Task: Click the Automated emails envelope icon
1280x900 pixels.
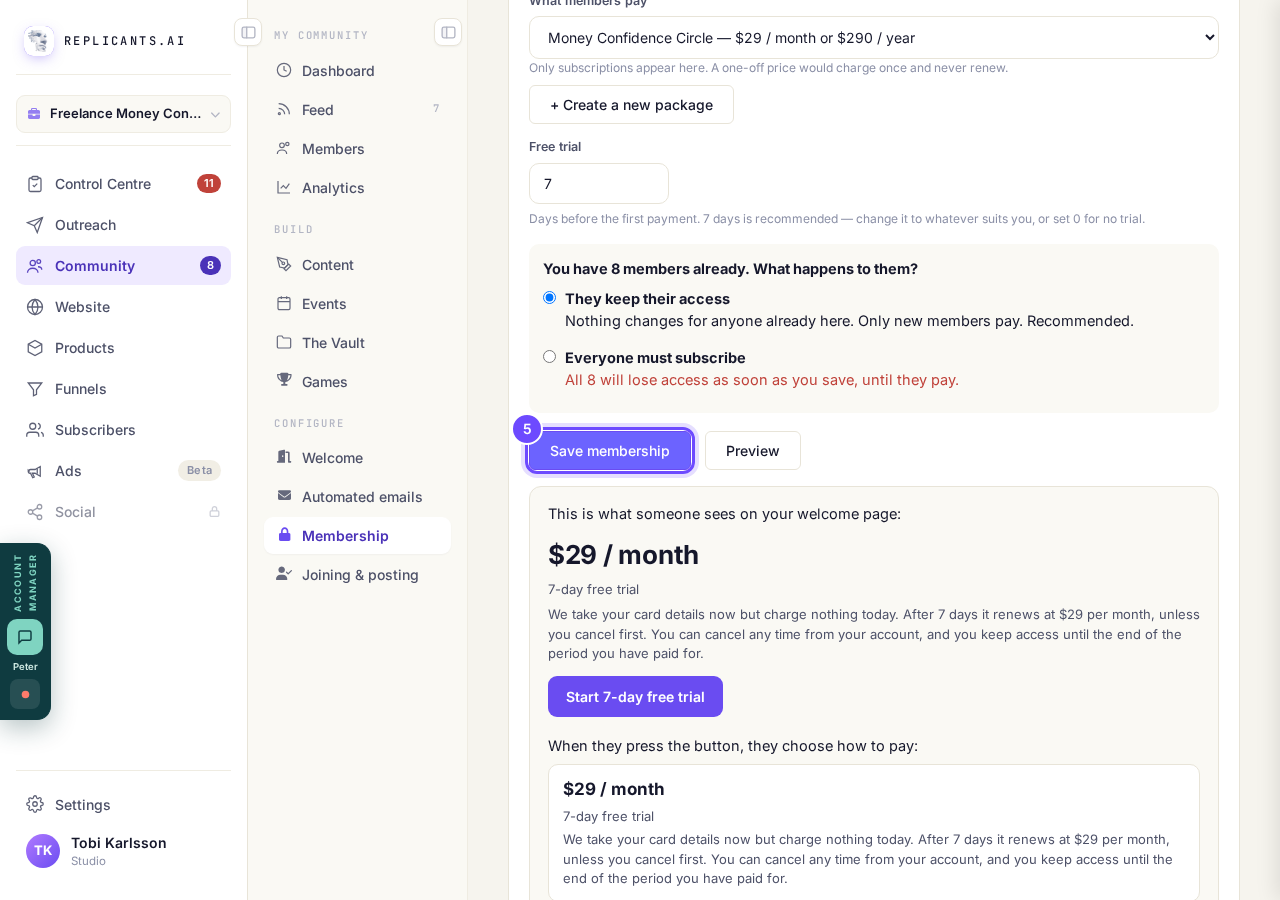Action: [284, 495]
